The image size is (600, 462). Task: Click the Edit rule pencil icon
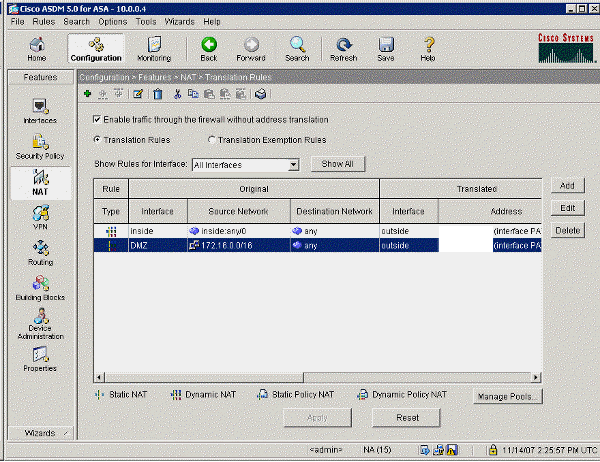(x=138, y=93)
